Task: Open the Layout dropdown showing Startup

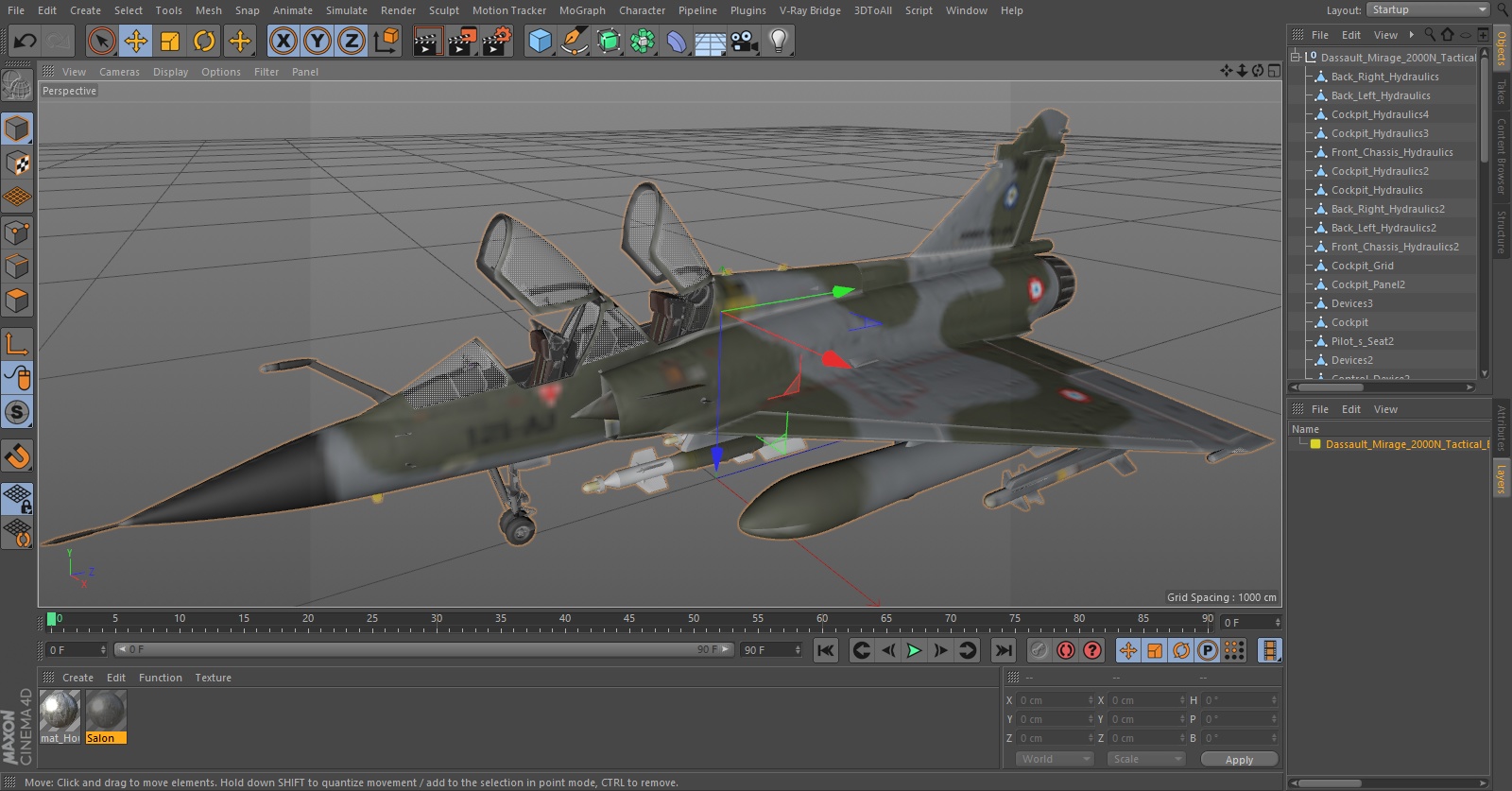Action: (1428, 9)
